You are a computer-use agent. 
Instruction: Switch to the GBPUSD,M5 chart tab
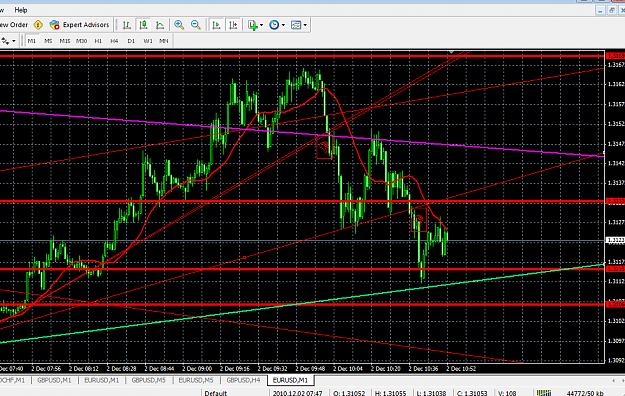148,380
